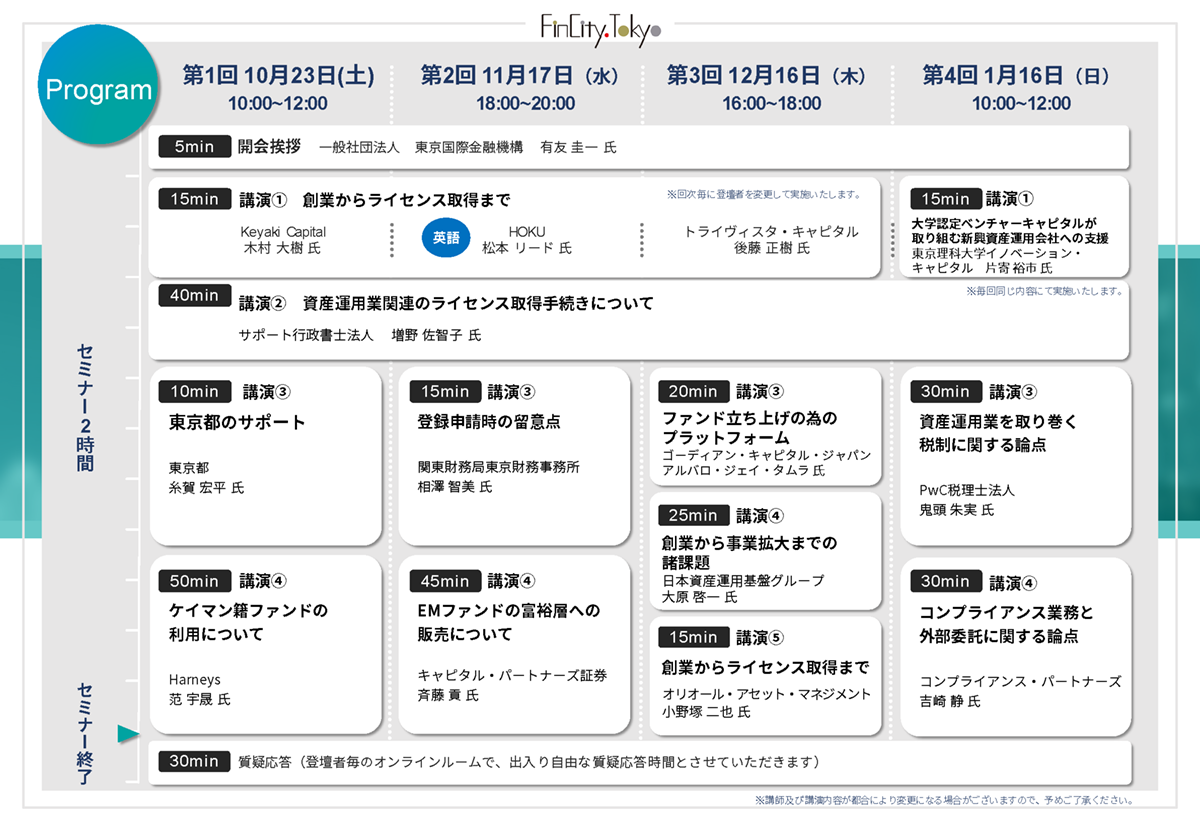The width and height of the screenshot is (1200, 831).
Task: Click the 25min badge for 講演④ 創業から事業拡大
Action: click(x=693, y=516)
